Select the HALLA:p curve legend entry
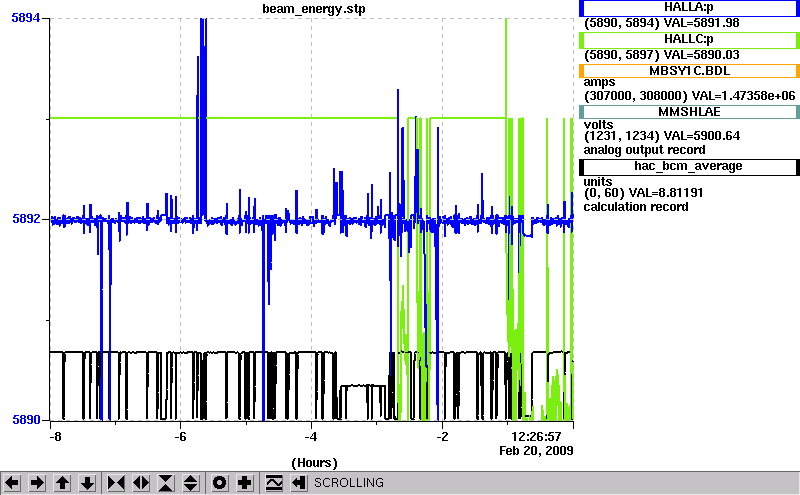Image resolution: width=800 pixels, height=495 pixels. pos(689,8)
